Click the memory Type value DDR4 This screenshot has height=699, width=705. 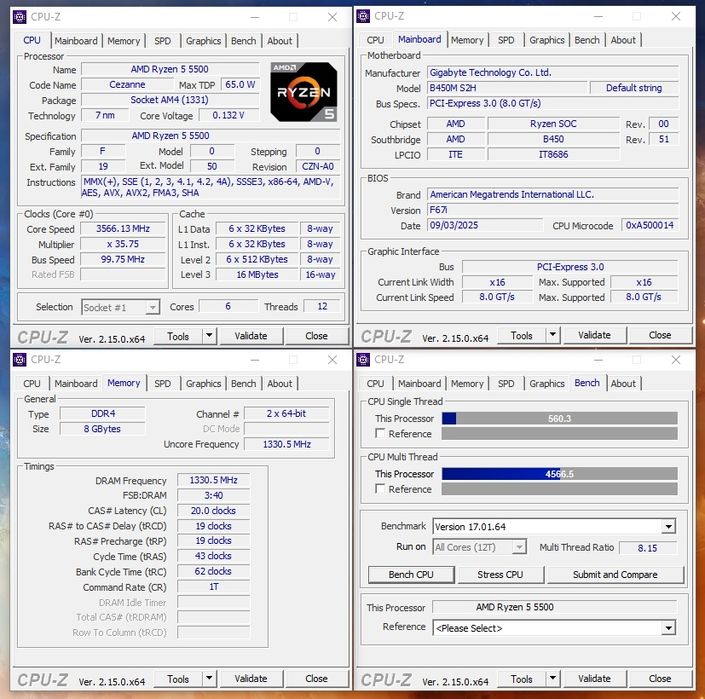click(103, 414)
